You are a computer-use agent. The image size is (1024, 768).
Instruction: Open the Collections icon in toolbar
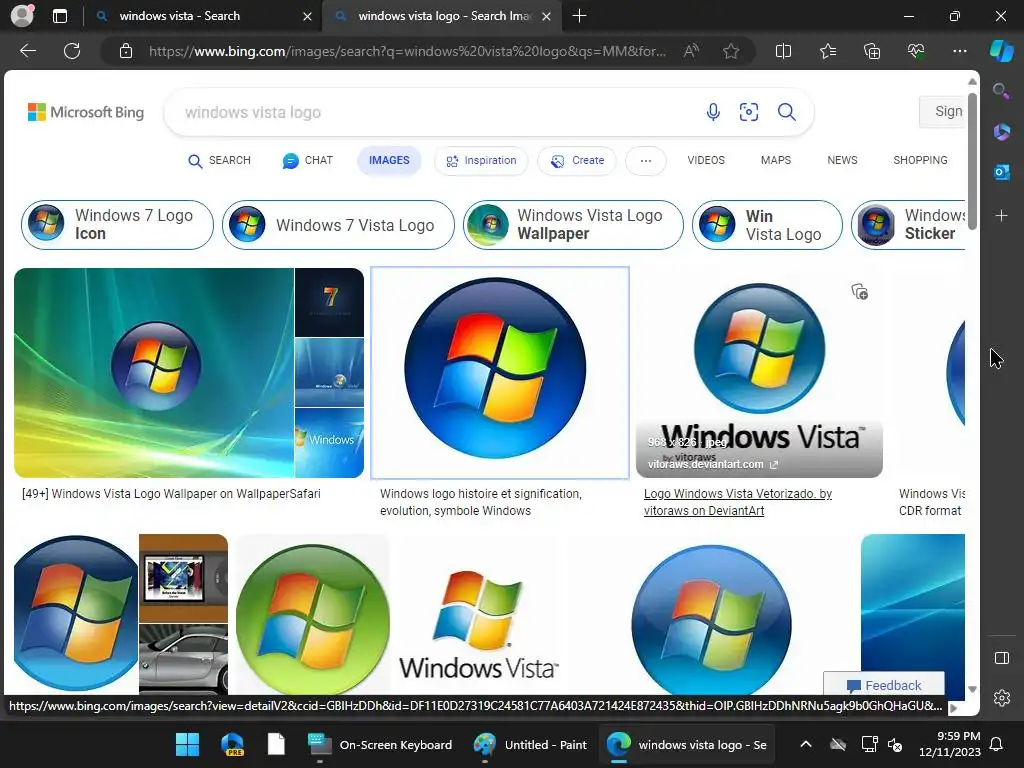(x=872, y=51)
